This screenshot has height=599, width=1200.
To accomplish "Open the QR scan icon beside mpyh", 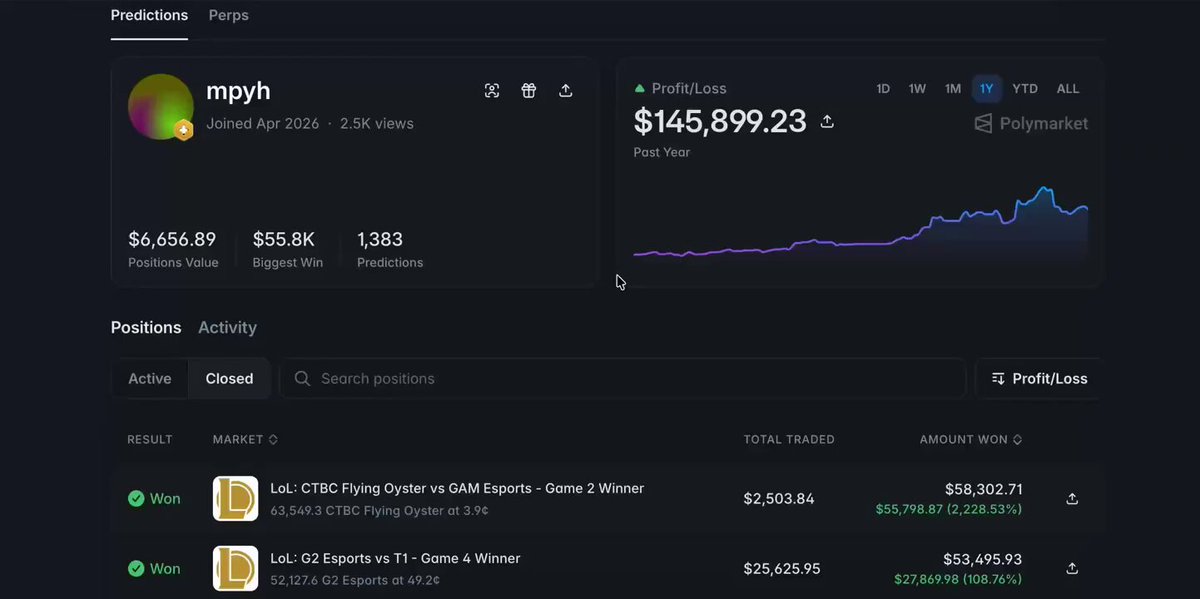I will click(492, 91).
